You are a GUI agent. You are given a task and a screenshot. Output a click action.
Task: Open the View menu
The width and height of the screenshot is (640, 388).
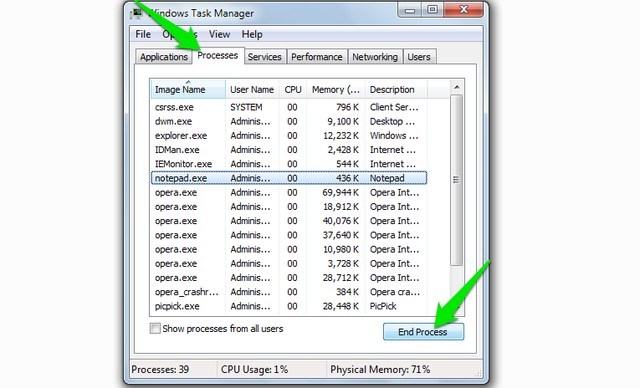220,34
